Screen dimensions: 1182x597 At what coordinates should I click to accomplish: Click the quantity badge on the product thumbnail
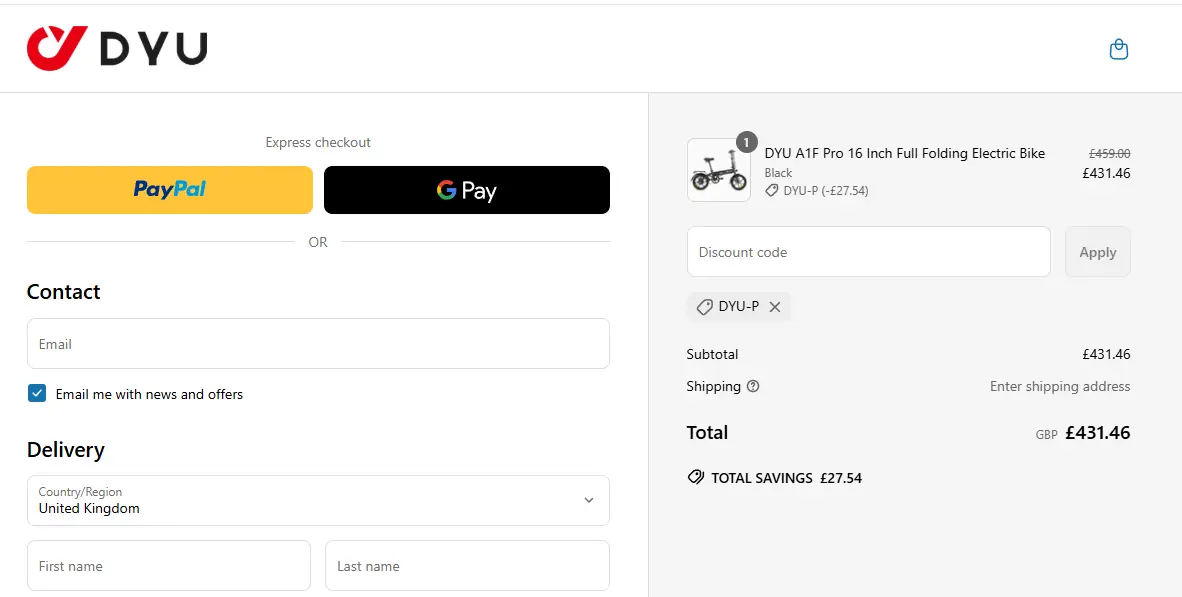point(746,142)
